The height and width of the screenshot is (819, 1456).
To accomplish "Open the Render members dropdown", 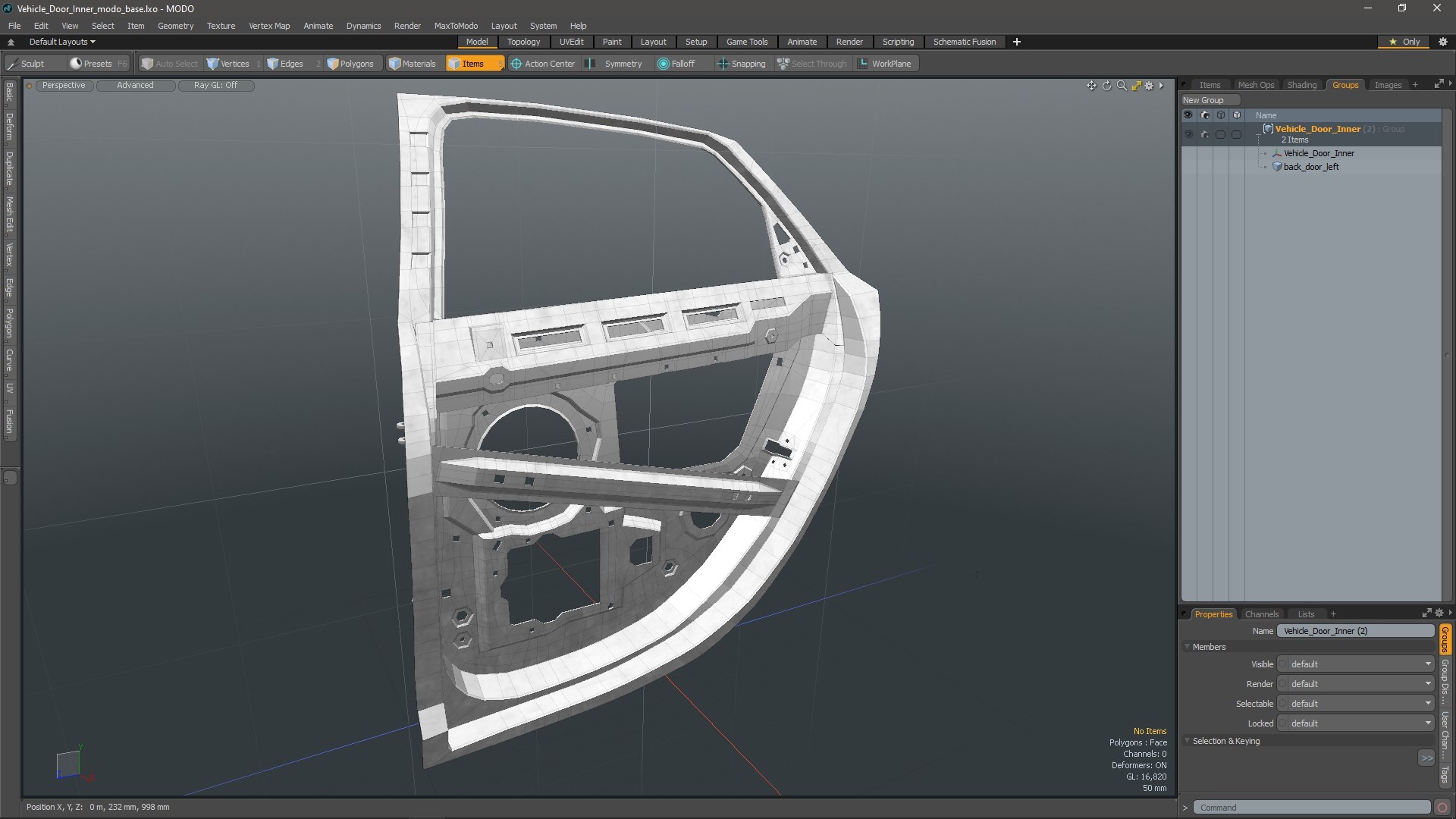I will (1361, 684).
